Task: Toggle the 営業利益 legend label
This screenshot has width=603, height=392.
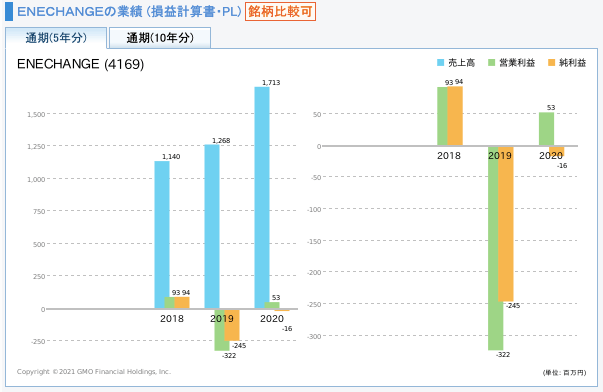Action: (x=517, y=63)
